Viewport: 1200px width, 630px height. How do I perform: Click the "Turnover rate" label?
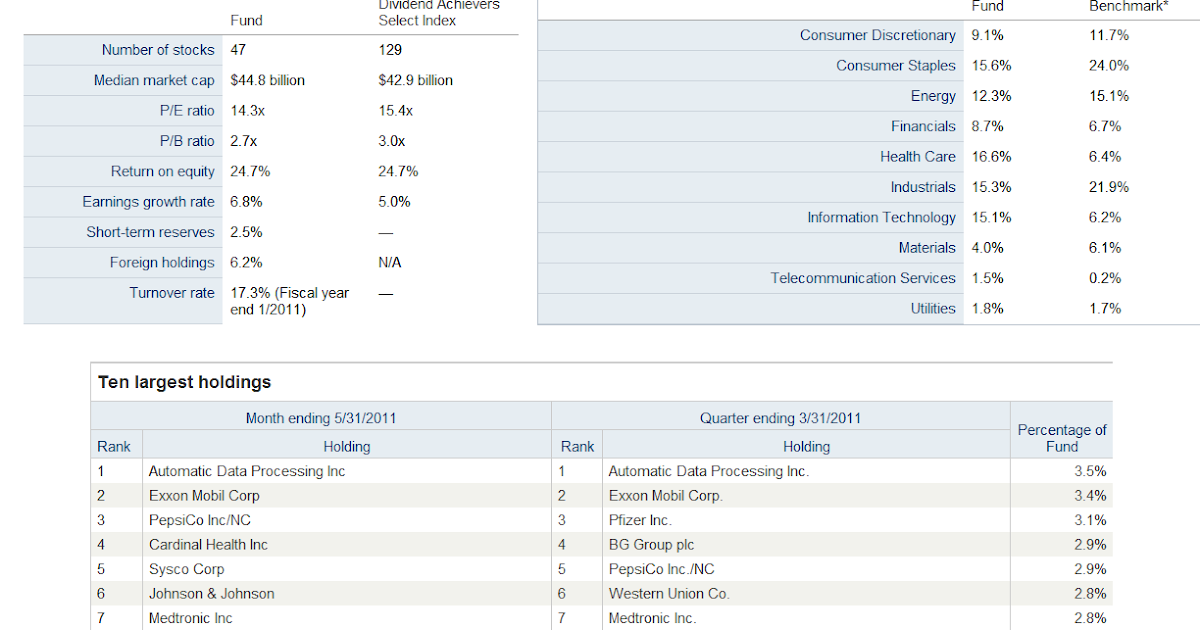point(172,293)
